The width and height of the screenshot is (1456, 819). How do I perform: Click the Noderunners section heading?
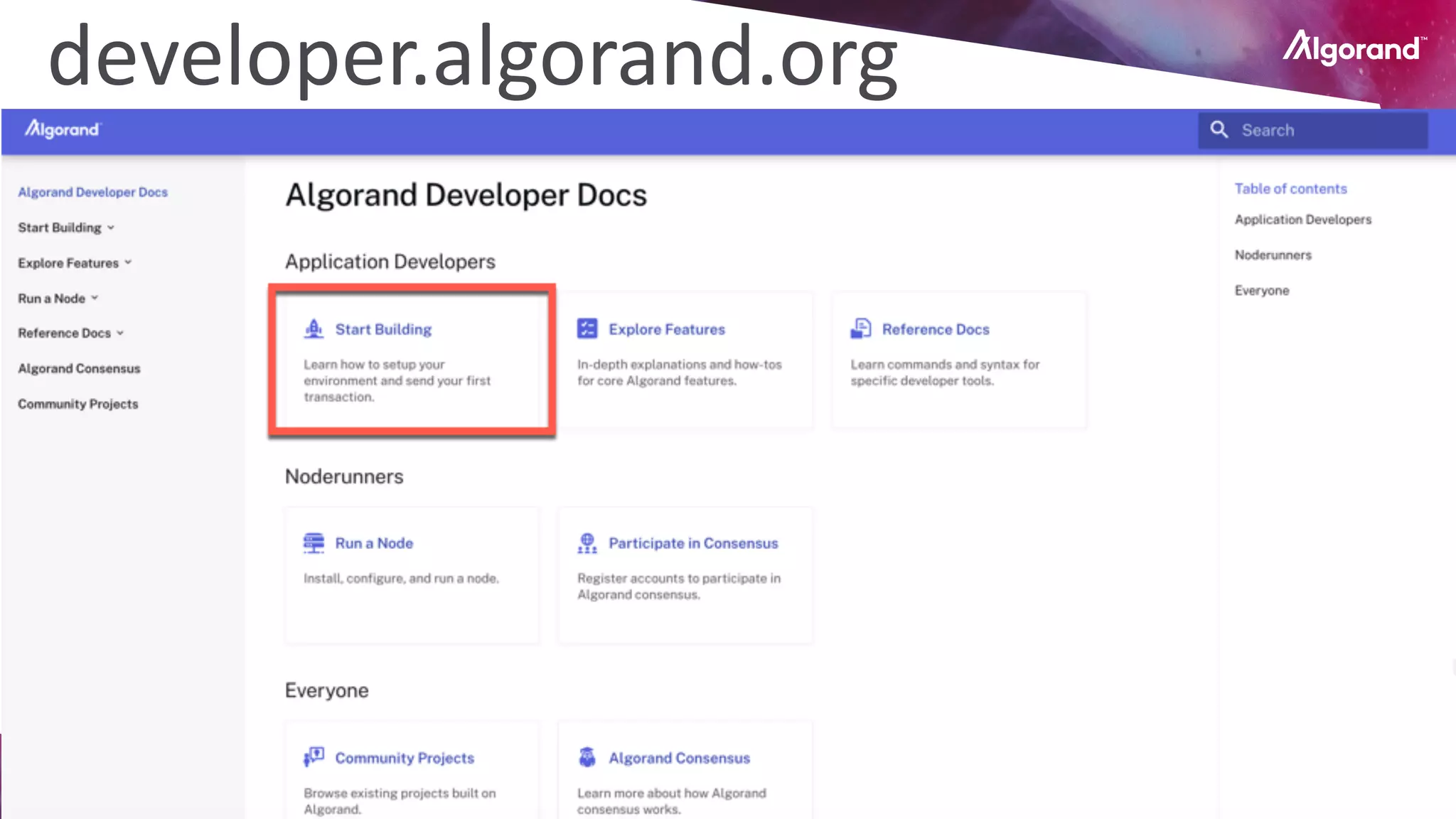(344, 476)
